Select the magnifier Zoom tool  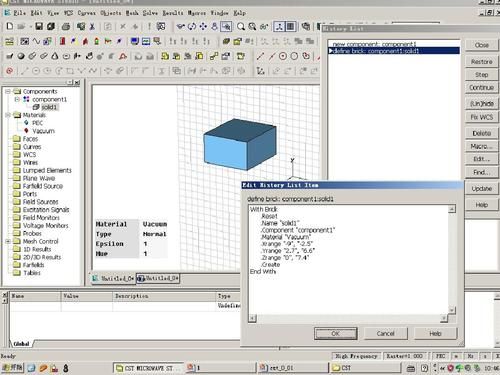pyautogui.click(x=241, y=26)
